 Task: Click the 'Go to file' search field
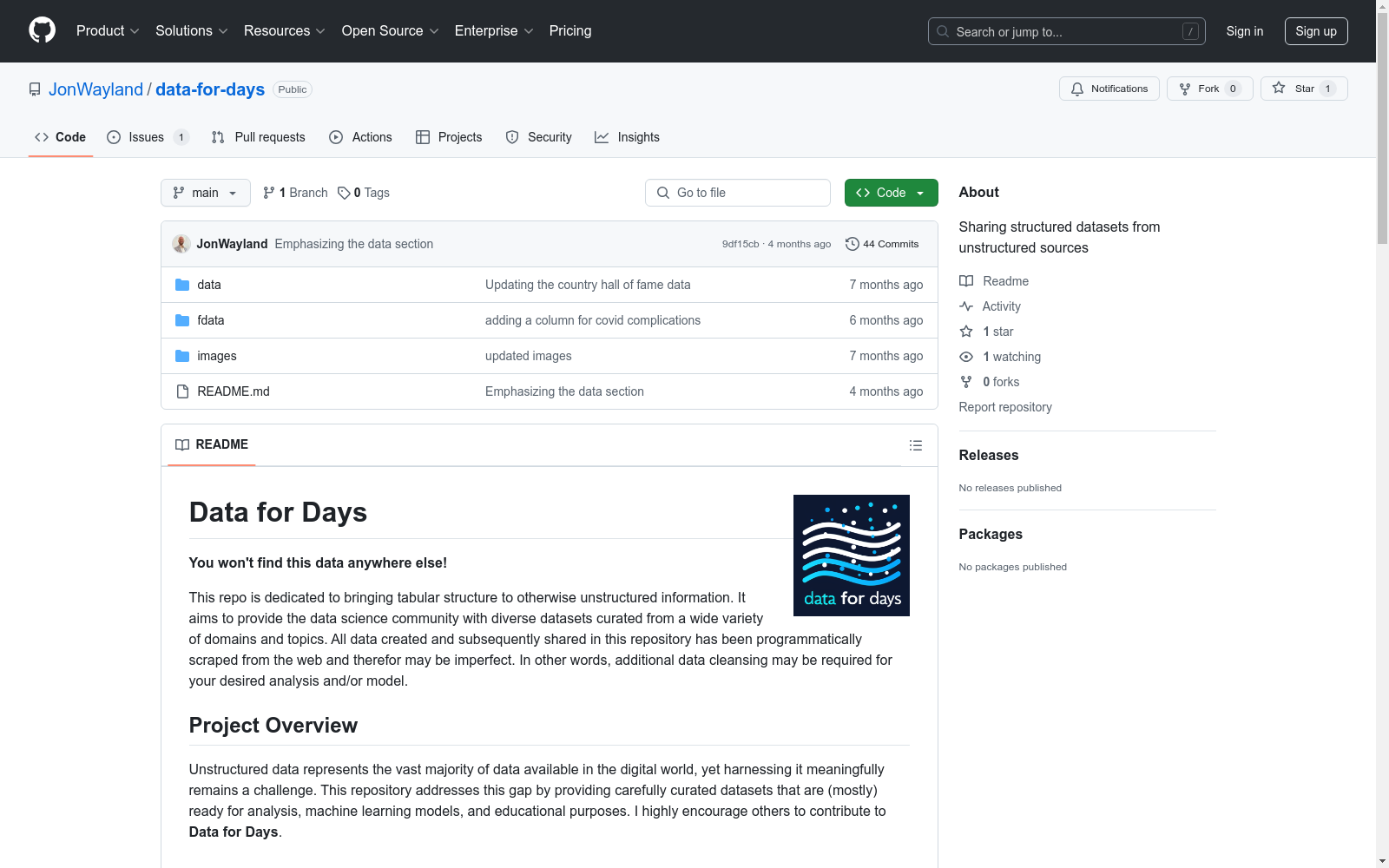pyautogui.click(x=738, y=193)
